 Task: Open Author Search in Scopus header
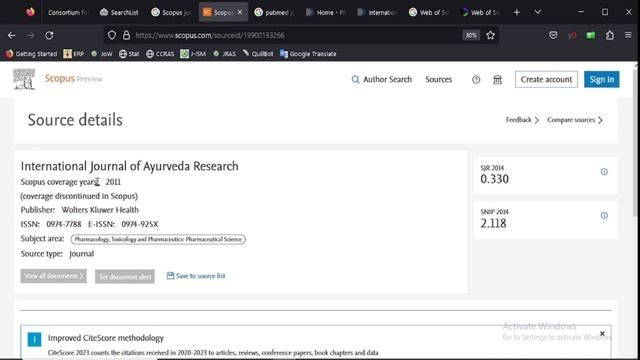pyautogui.click(x=382, y=80)
